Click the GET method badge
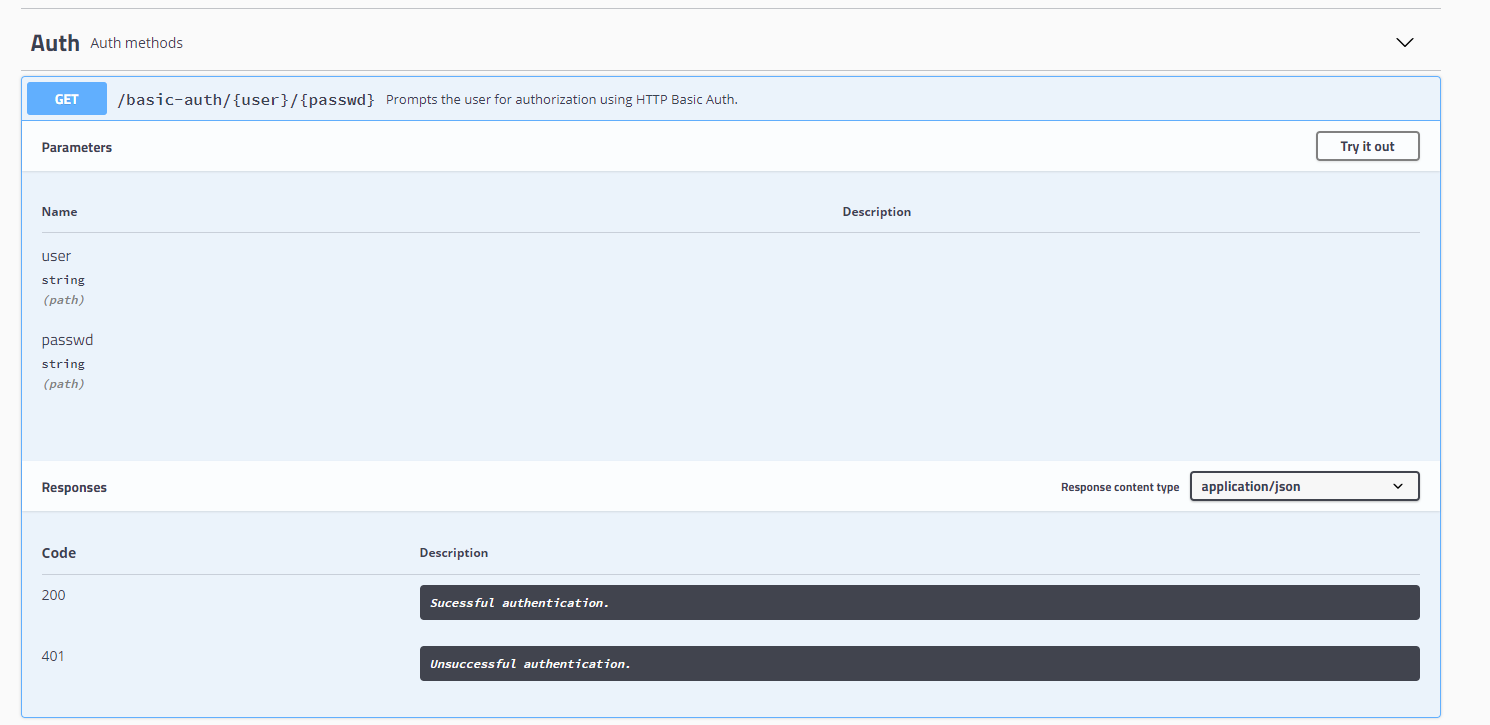 pos(66,98)
